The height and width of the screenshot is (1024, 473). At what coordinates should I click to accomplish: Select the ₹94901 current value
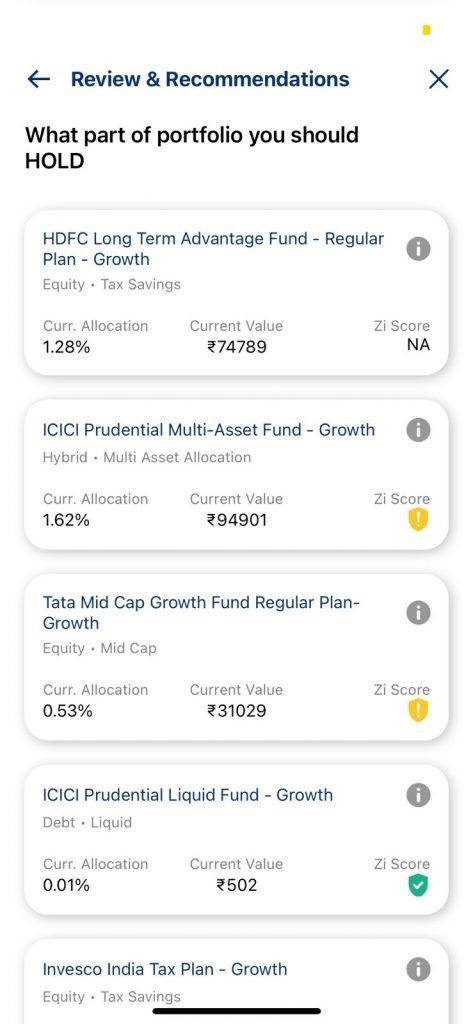[x=236, y=520]
